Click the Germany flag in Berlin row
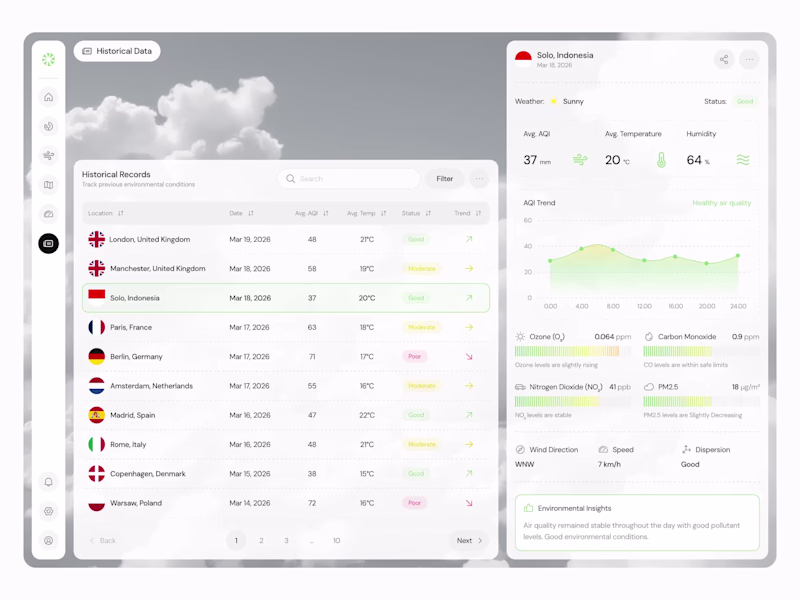 96,357
